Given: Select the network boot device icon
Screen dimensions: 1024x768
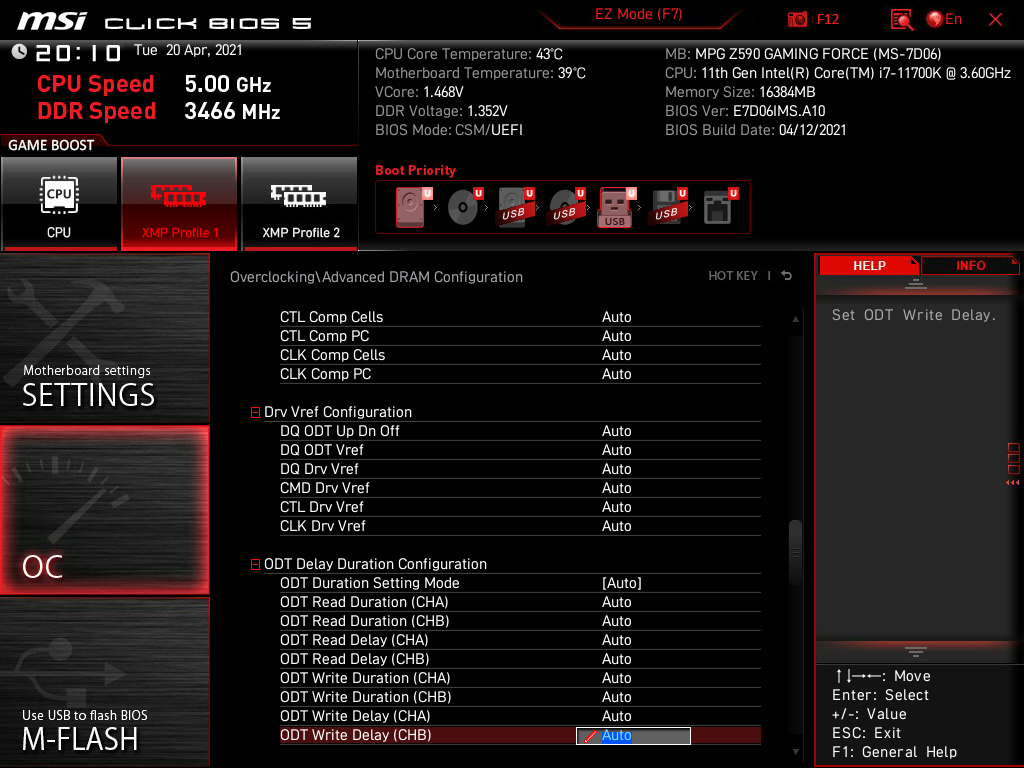Looking at the screenshot, I should [x=720, y=207].
